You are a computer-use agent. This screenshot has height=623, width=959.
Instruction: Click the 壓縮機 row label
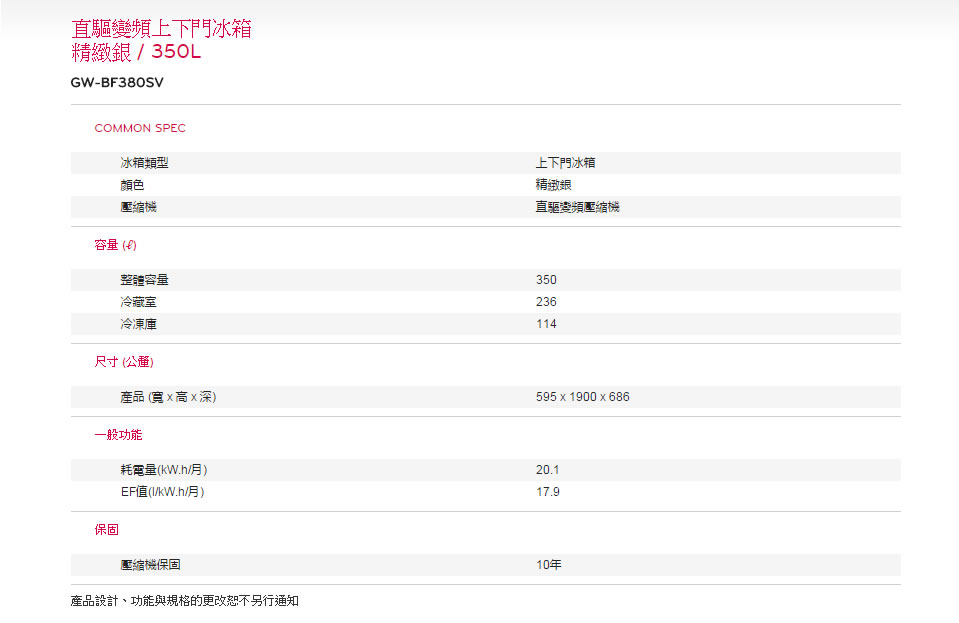pyautogui.click(x=138, y=207)
